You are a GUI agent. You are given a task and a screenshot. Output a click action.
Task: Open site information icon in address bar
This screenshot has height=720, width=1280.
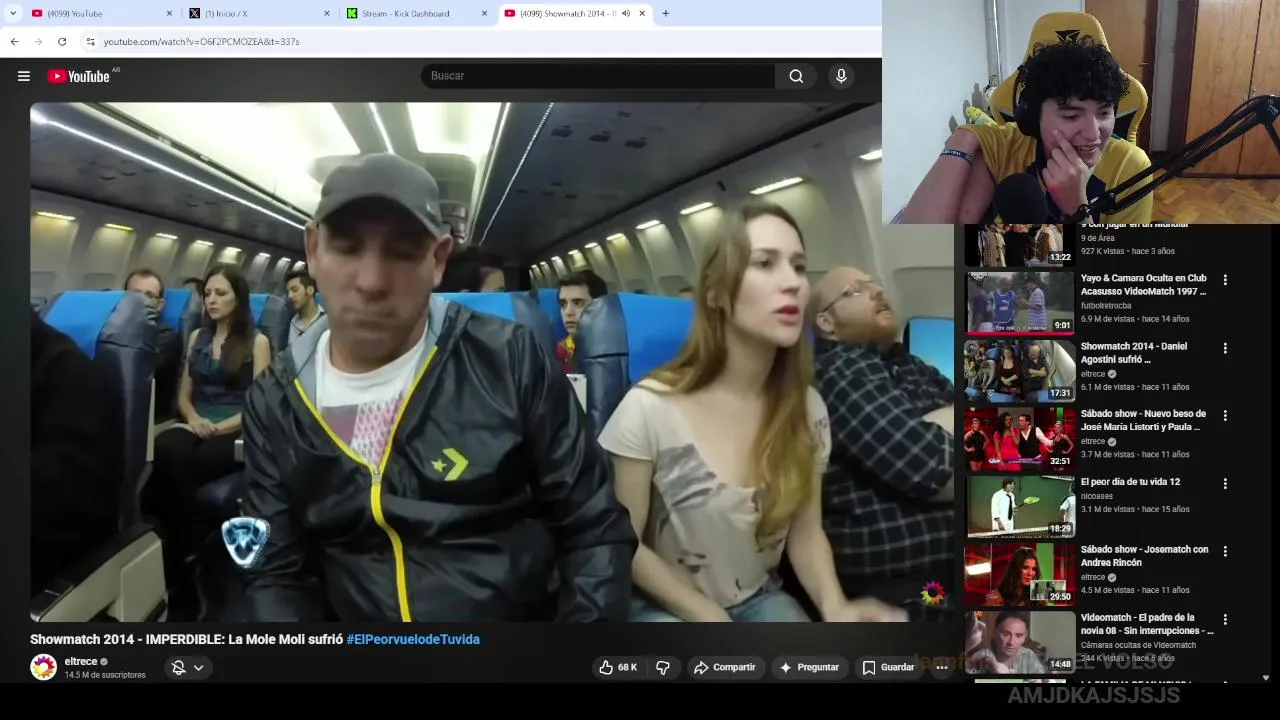(x=90, y=41)
